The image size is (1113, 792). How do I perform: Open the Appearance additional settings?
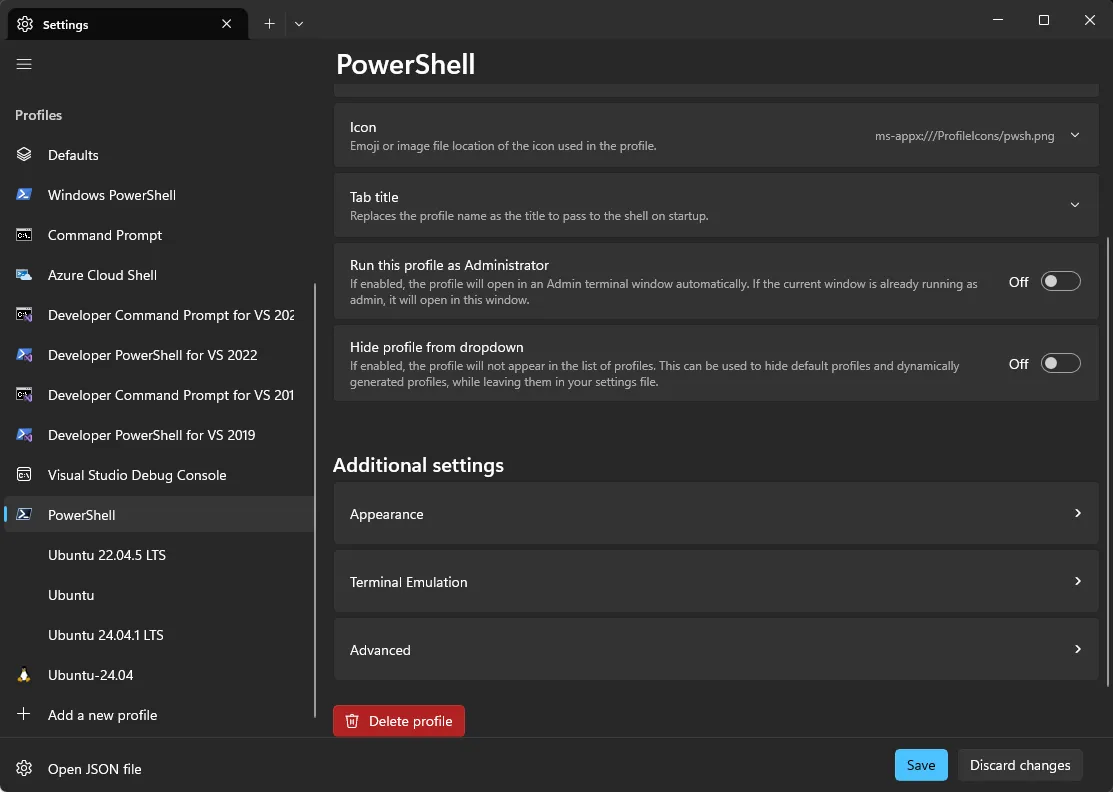click(x=715, y=513)
